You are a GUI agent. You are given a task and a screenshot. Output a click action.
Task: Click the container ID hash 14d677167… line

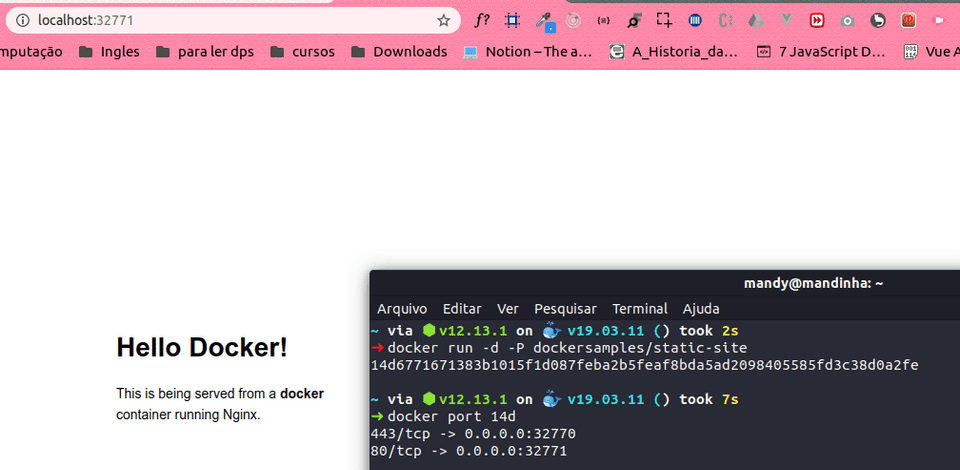(645, 365)
